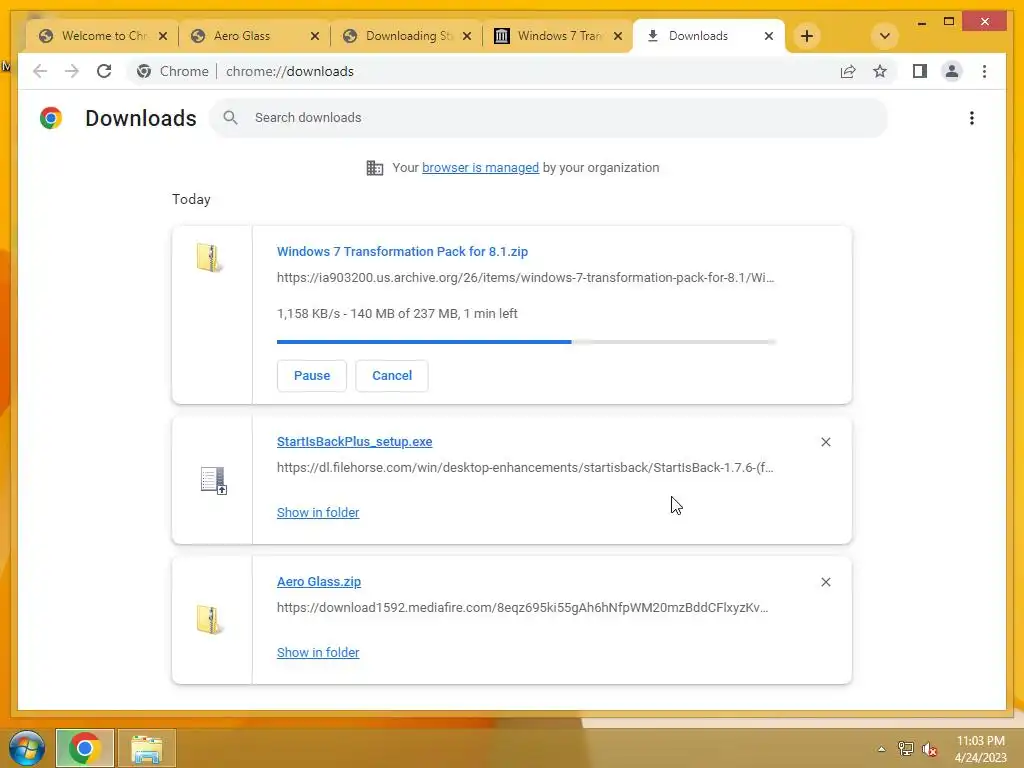Viewport: 1024px width, 768px height.
Task: Click the muted volume tray icon
Action: click(929, 749)
